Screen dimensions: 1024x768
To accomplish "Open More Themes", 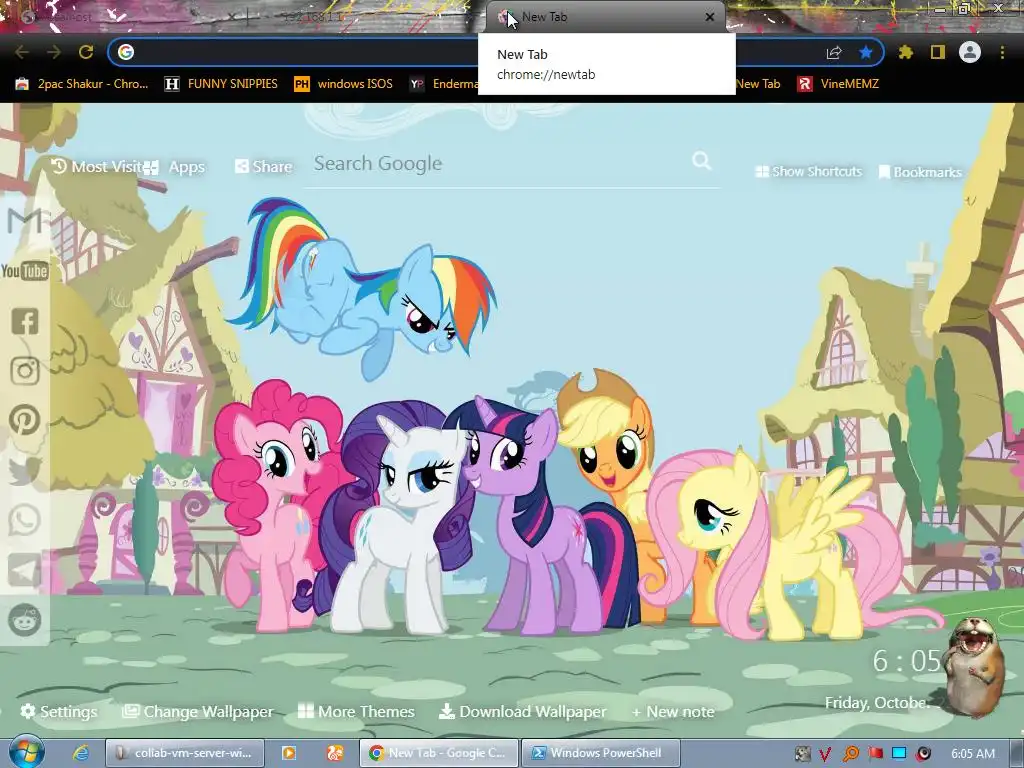I will click(356, 711).
